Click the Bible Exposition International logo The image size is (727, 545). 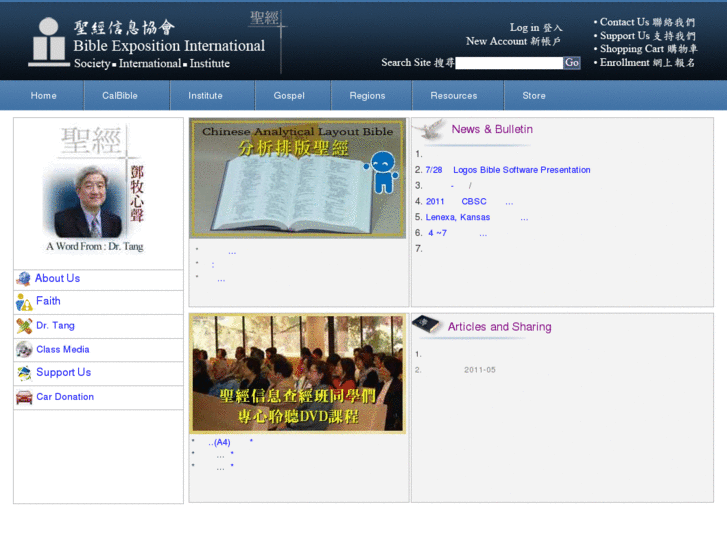(x=147, y=44)
